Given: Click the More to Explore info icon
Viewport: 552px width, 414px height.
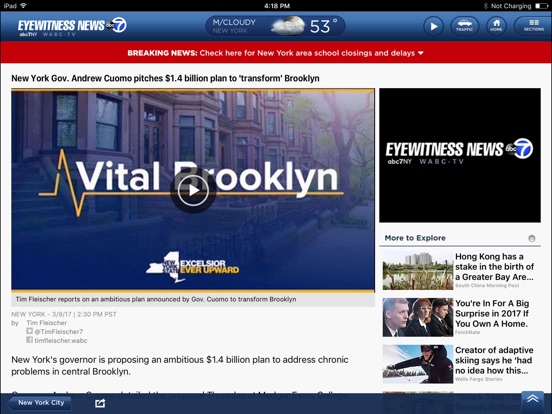Looking at the screenshot, I should coord(532,238).
